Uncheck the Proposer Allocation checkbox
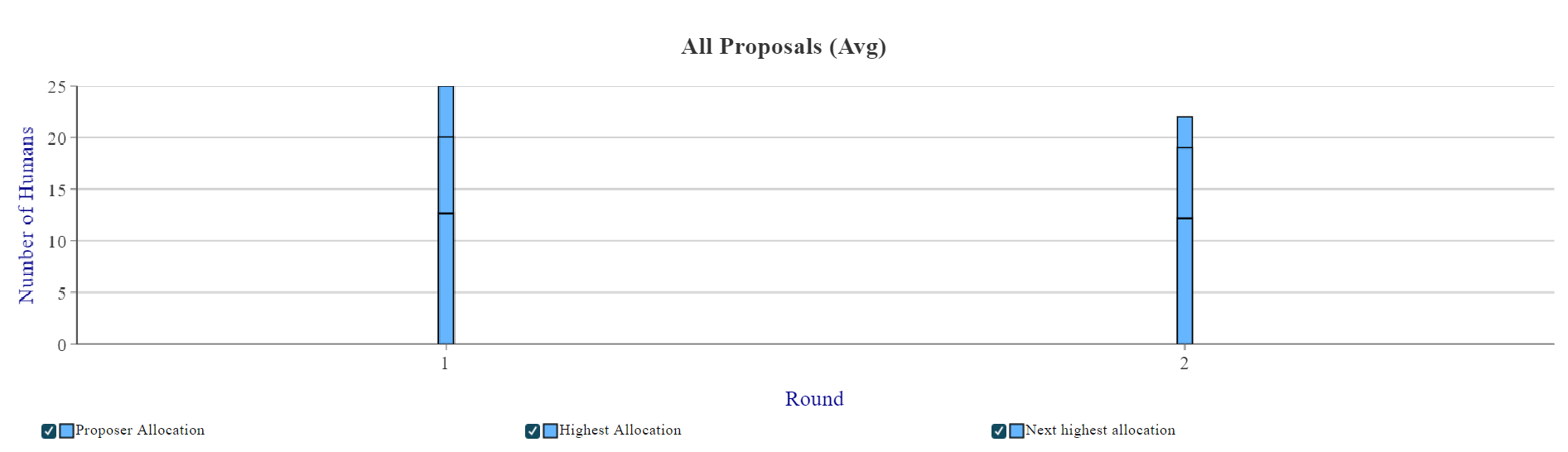This screenshot has height=452, width=1568. (49, 431)
